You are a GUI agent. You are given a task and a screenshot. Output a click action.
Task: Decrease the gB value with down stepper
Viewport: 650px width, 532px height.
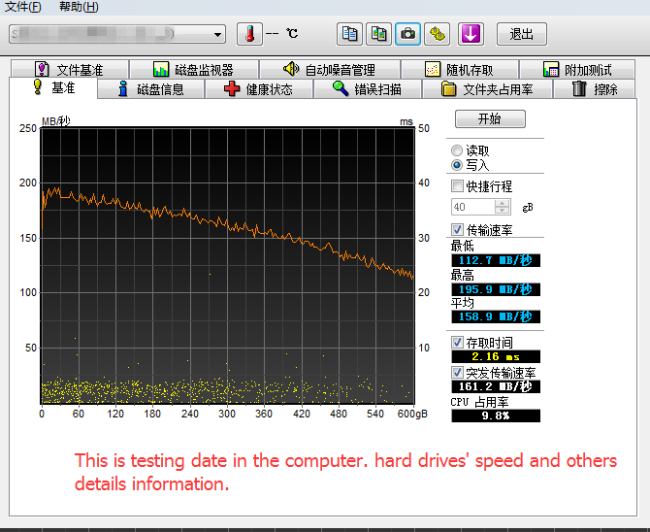pos(502,211)
